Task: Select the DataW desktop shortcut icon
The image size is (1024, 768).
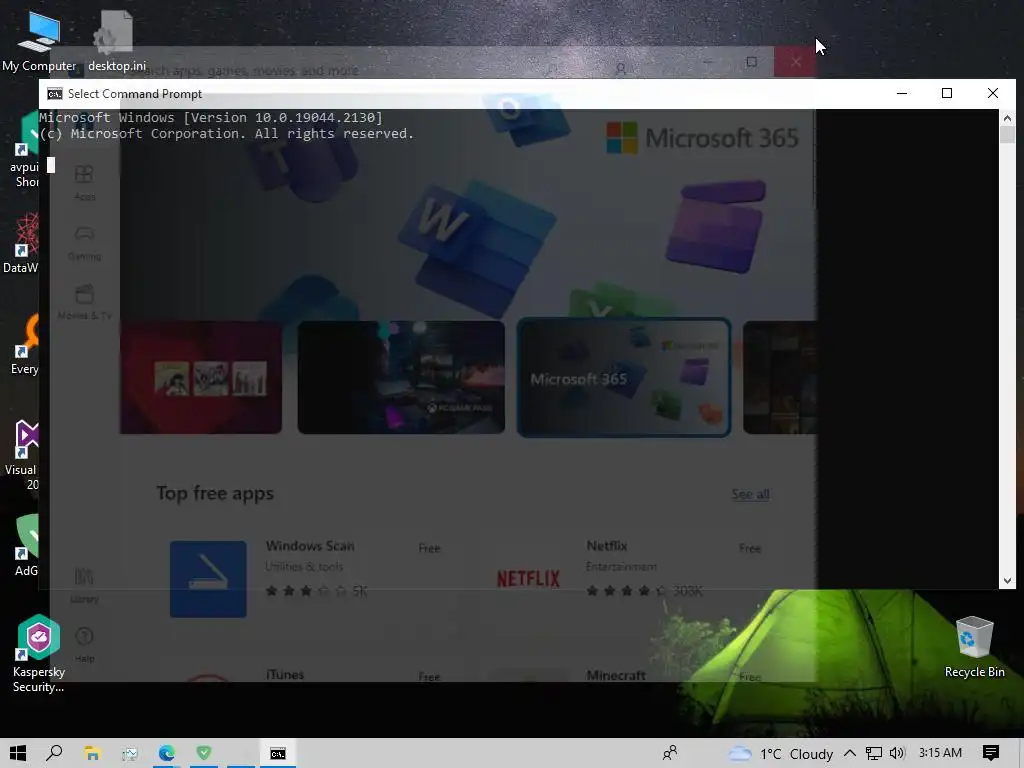Action: [20, 243]
